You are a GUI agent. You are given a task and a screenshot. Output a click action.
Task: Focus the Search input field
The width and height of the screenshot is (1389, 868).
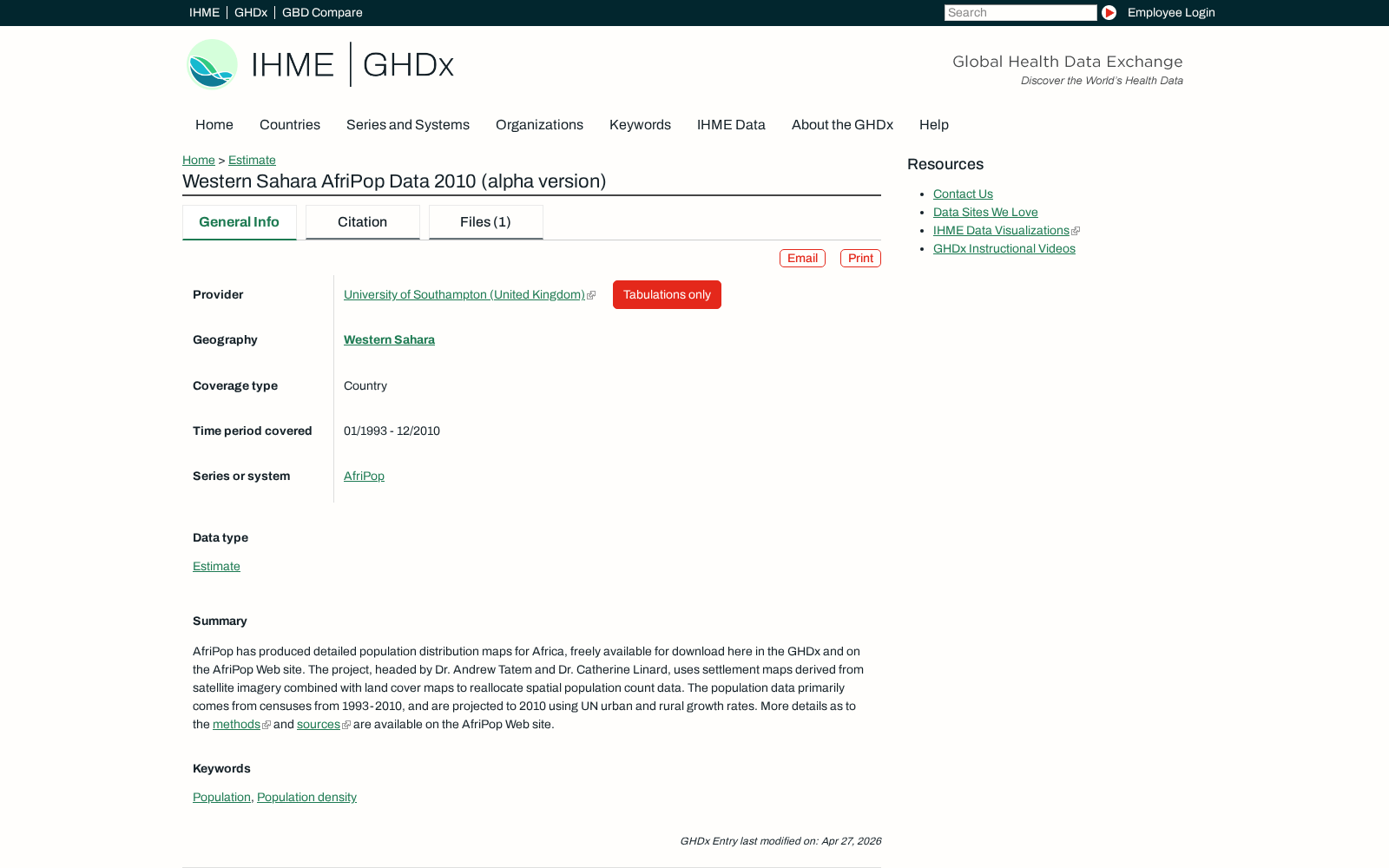pyautogui.click(x=1020, y=12)
